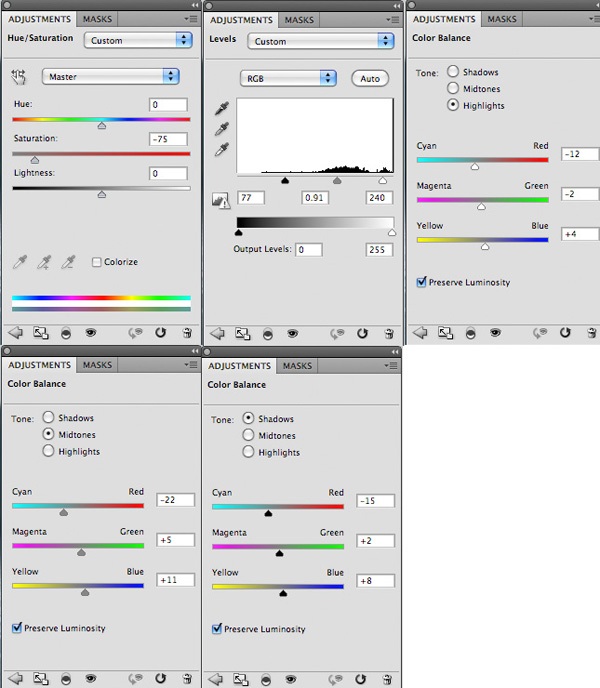600x688 pixels.
Task: Select the Levels black point eyedropper
Action: tap(222, 108)
